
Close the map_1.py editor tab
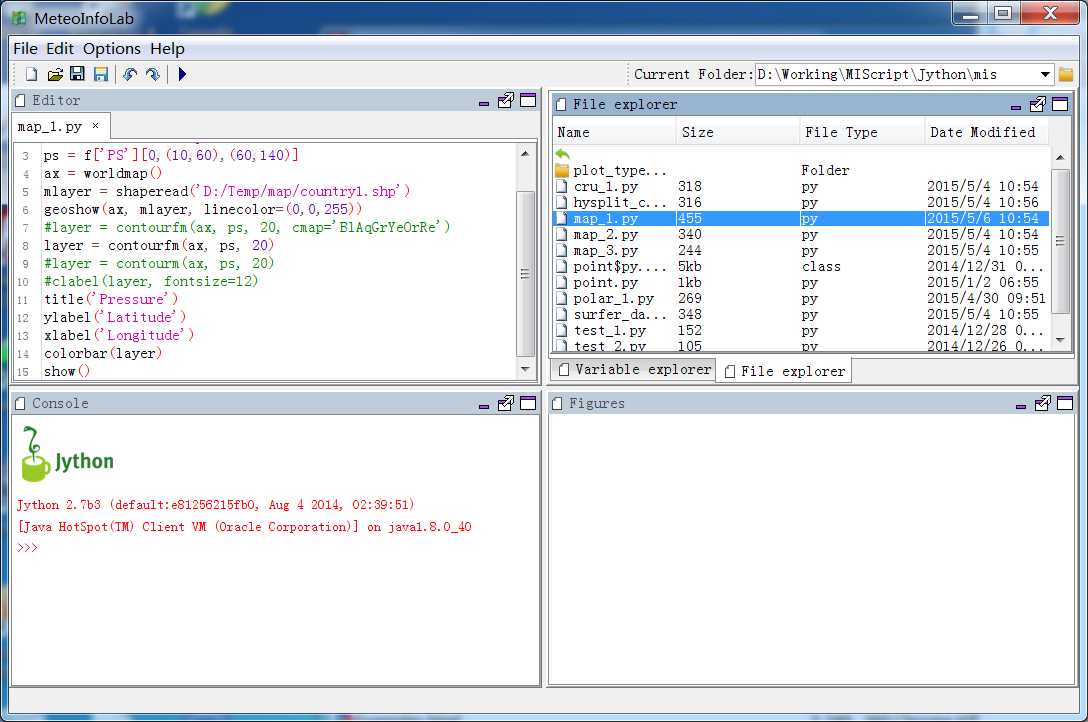pos(96,126)
